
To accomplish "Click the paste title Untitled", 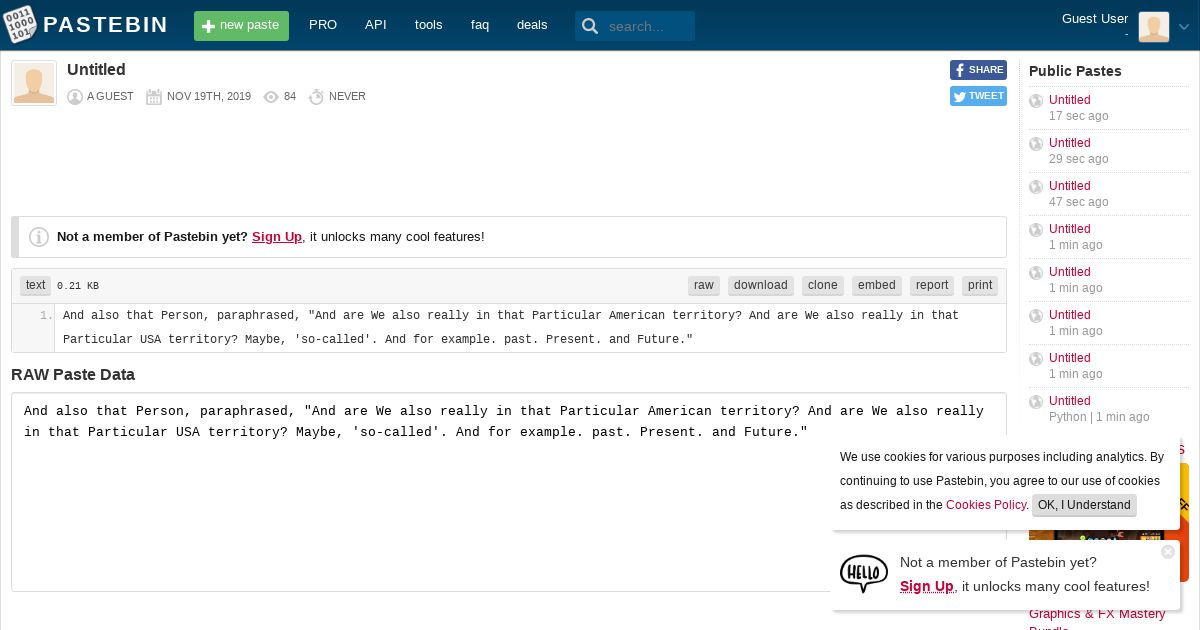I will point(96,70).
